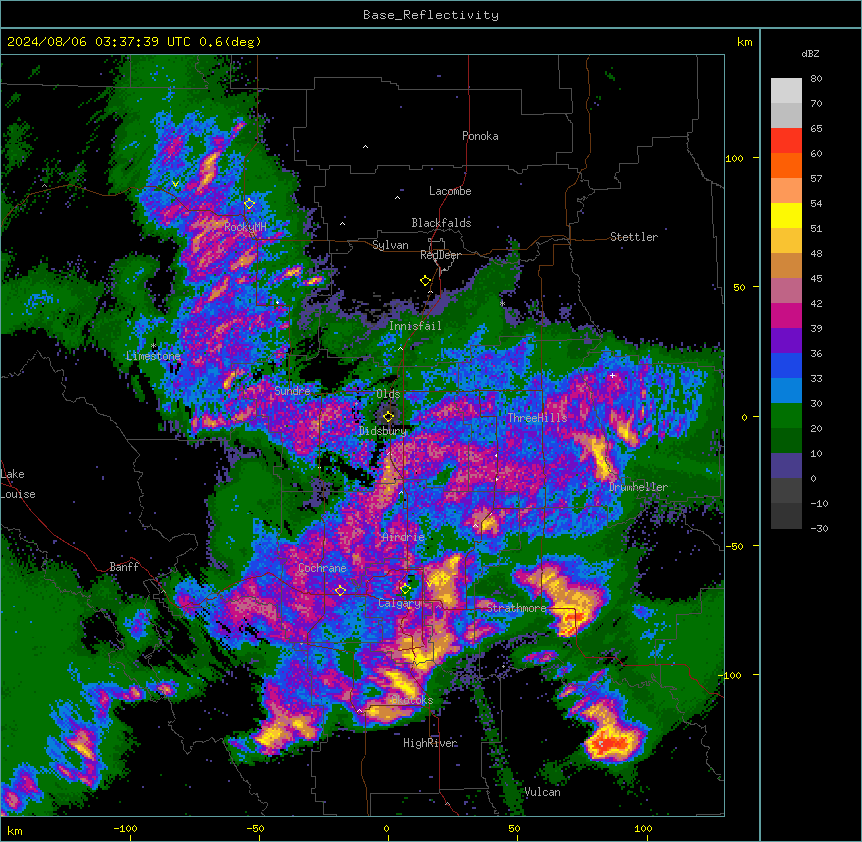Screen dimensions: 862x842
Task: Click the Sundre label
Action: point(292,391)
